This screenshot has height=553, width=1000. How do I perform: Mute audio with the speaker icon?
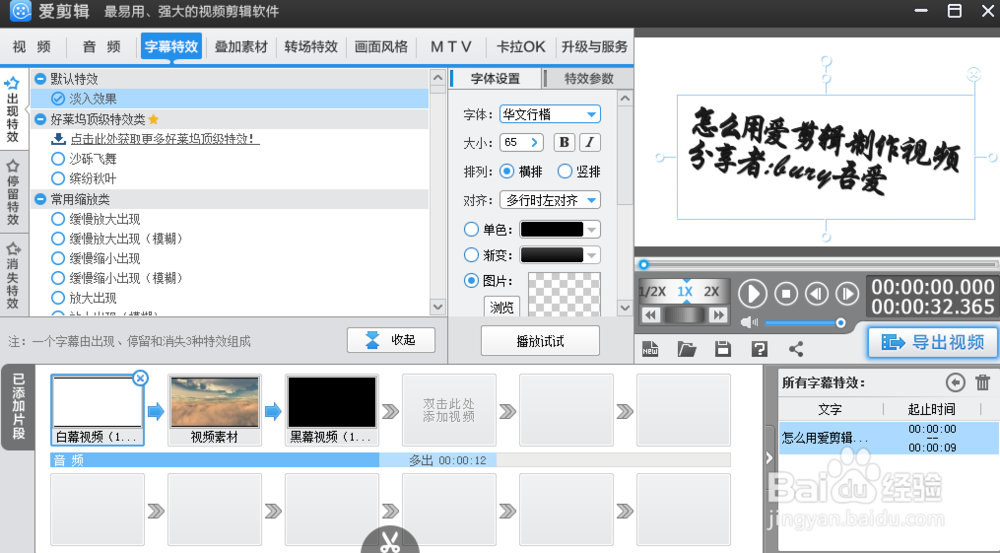[x=749, y=323]
